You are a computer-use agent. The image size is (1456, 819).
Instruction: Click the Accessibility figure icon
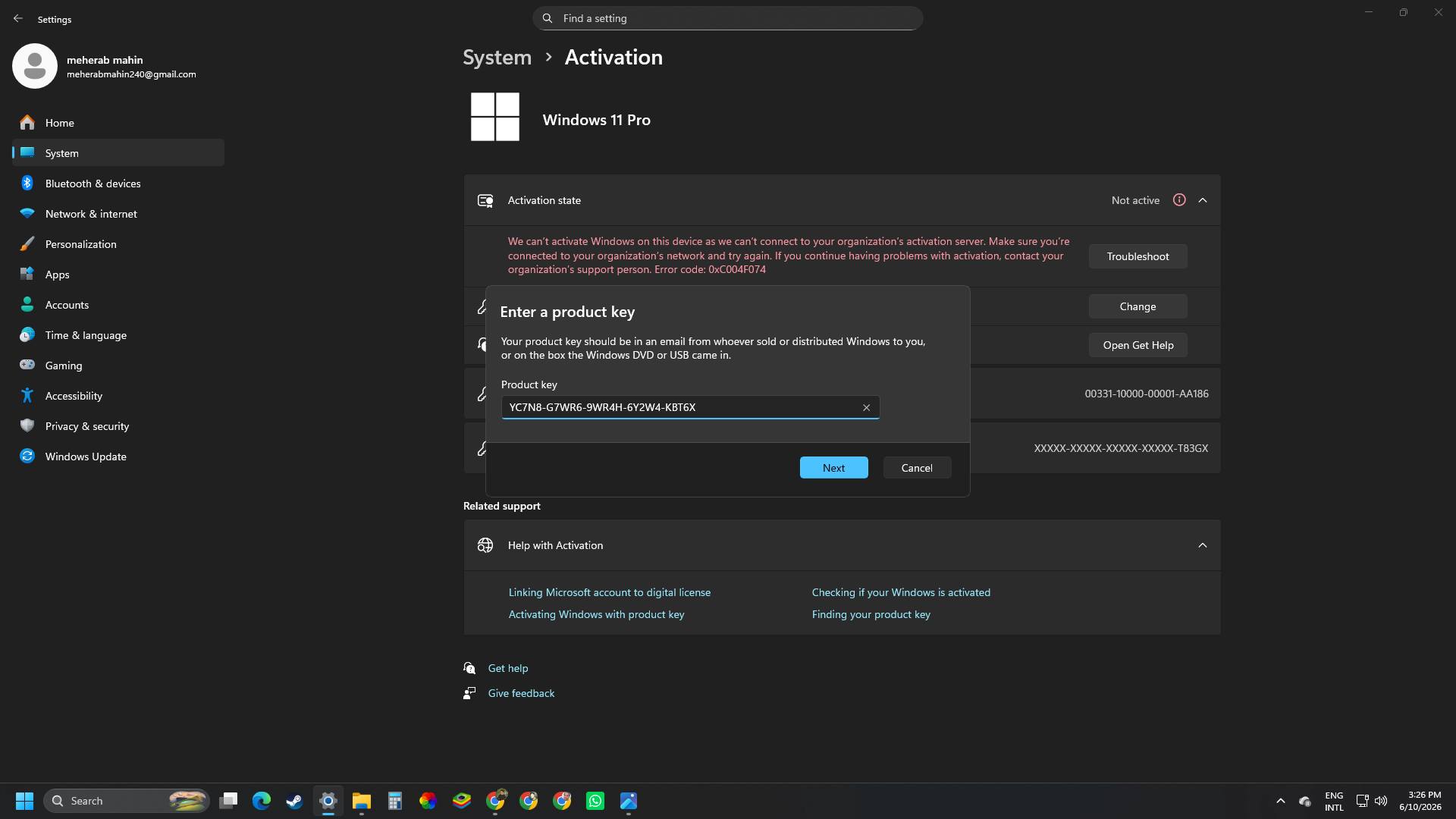pyautogui.click(x=27, y=396)
